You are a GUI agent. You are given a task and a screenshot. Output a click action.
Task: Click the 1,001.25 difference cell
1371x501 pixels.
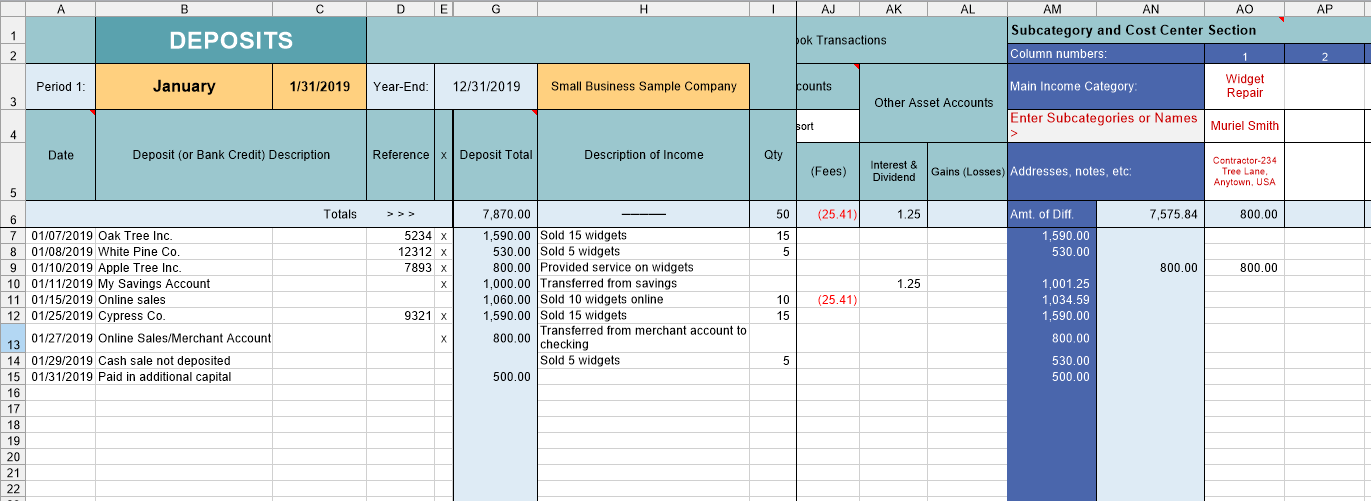[x=1052, y=284]
